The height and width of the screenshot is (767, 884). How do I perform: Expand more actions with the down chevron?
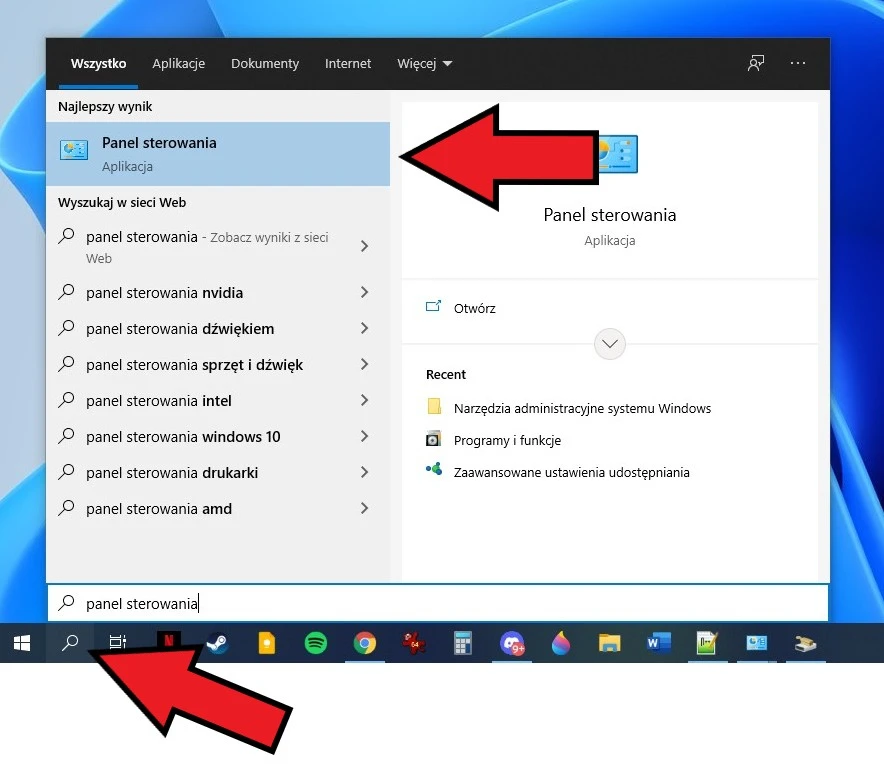click(610, 344)
